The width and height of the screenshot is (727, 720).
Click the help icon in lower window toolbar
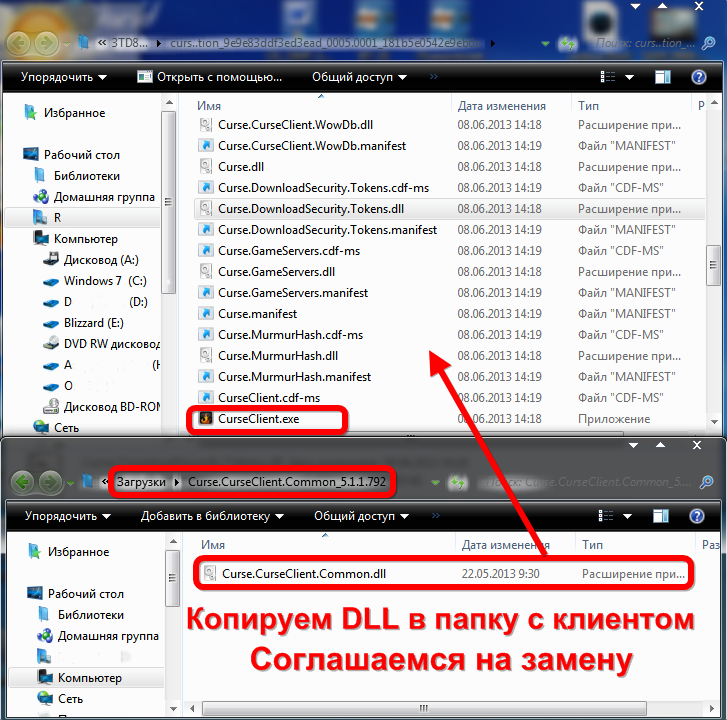[x=698, y=516]
